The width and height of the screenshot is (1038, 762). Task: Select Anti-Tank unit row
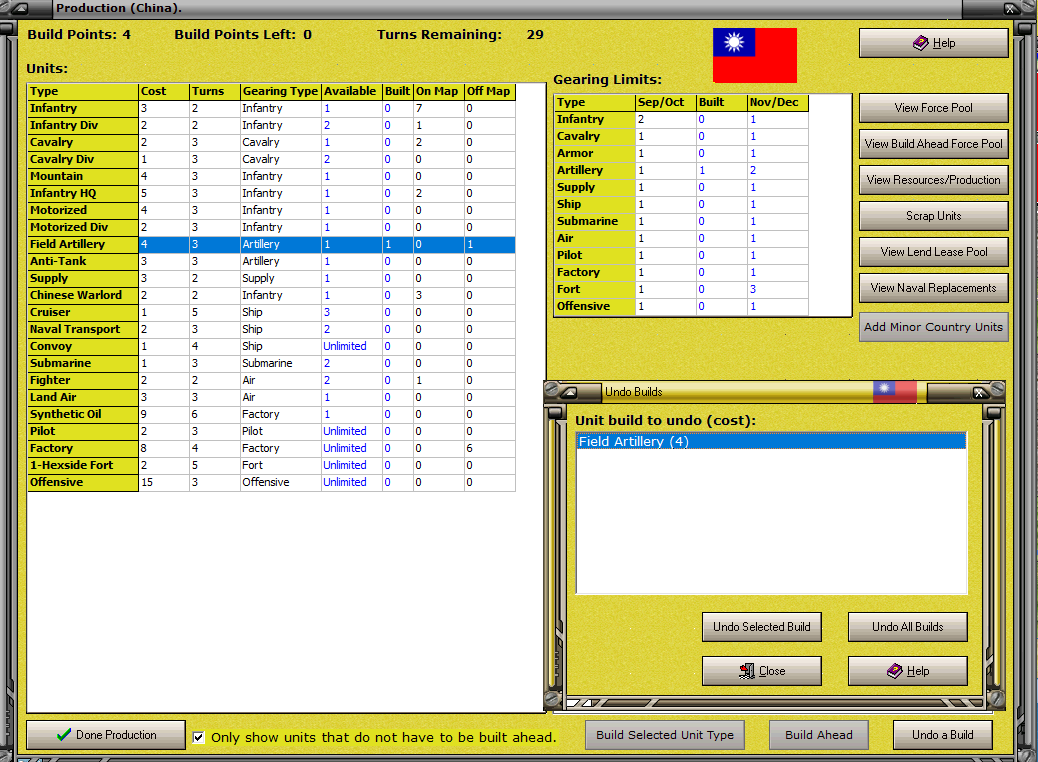point(271,261)
